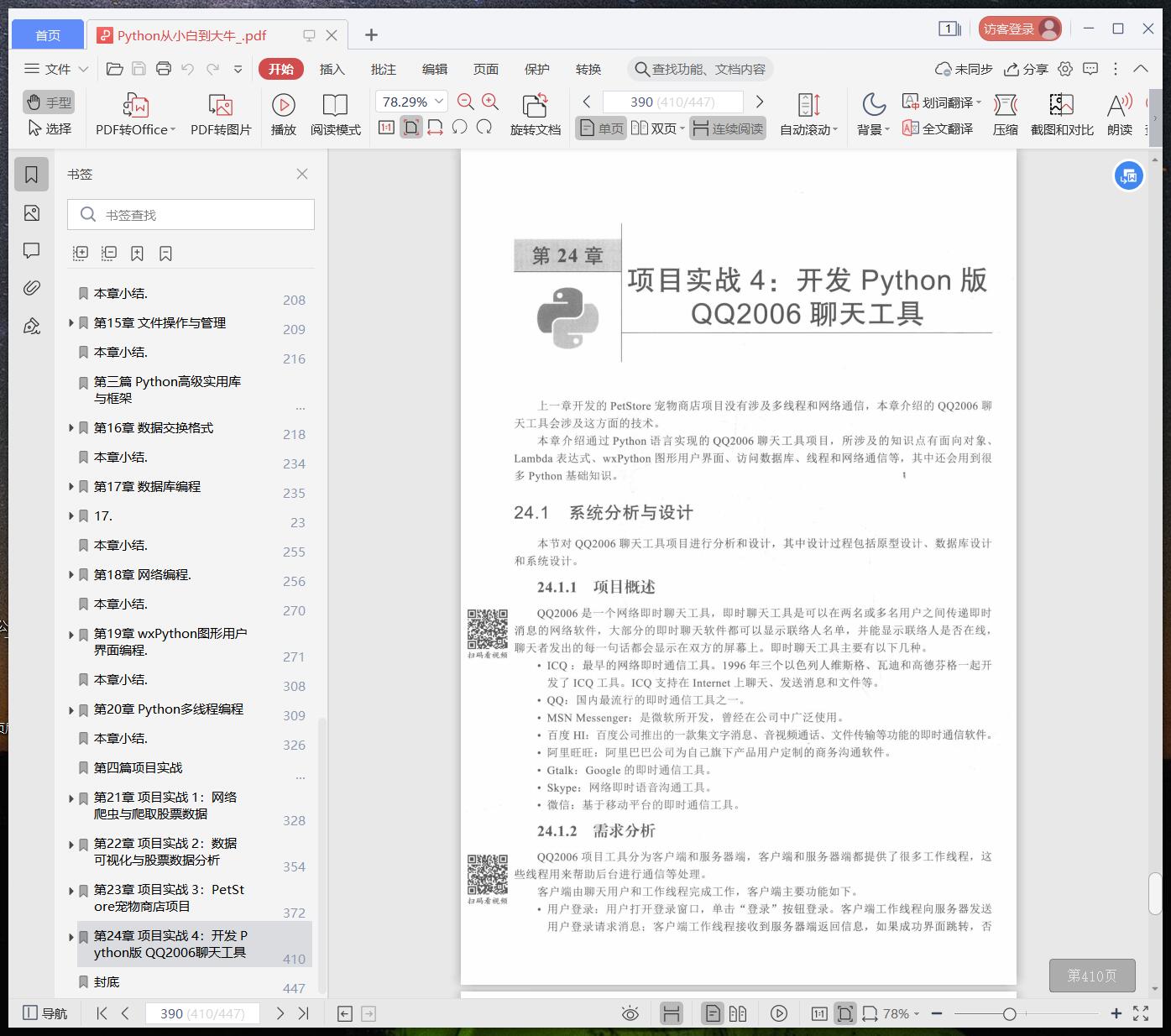
Task: Jump to last page in status bar
Action: click(x=304, y=1013)
